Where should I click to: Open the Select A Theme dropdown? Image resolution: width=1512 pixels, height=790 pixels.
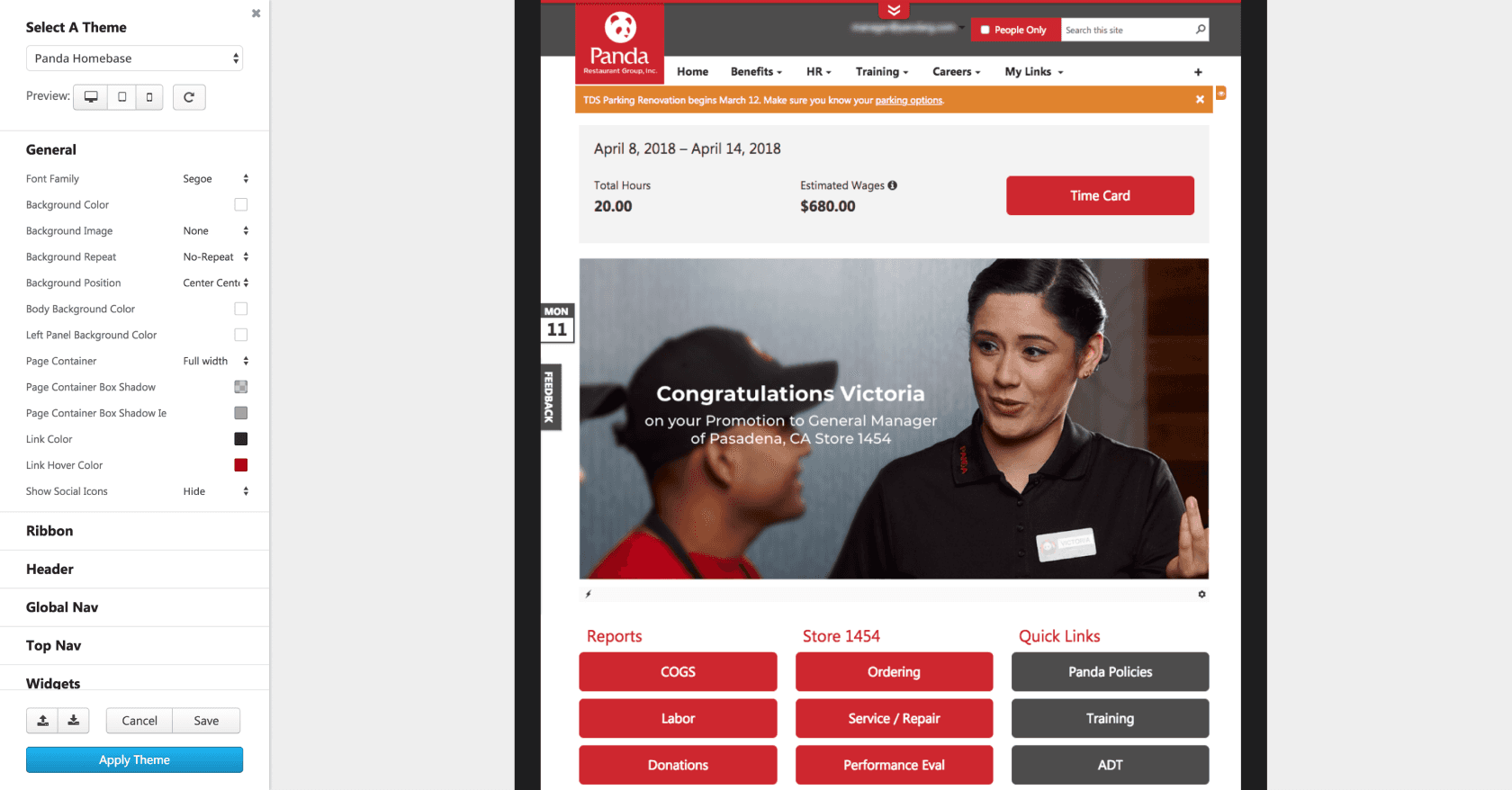pos(134,58)
